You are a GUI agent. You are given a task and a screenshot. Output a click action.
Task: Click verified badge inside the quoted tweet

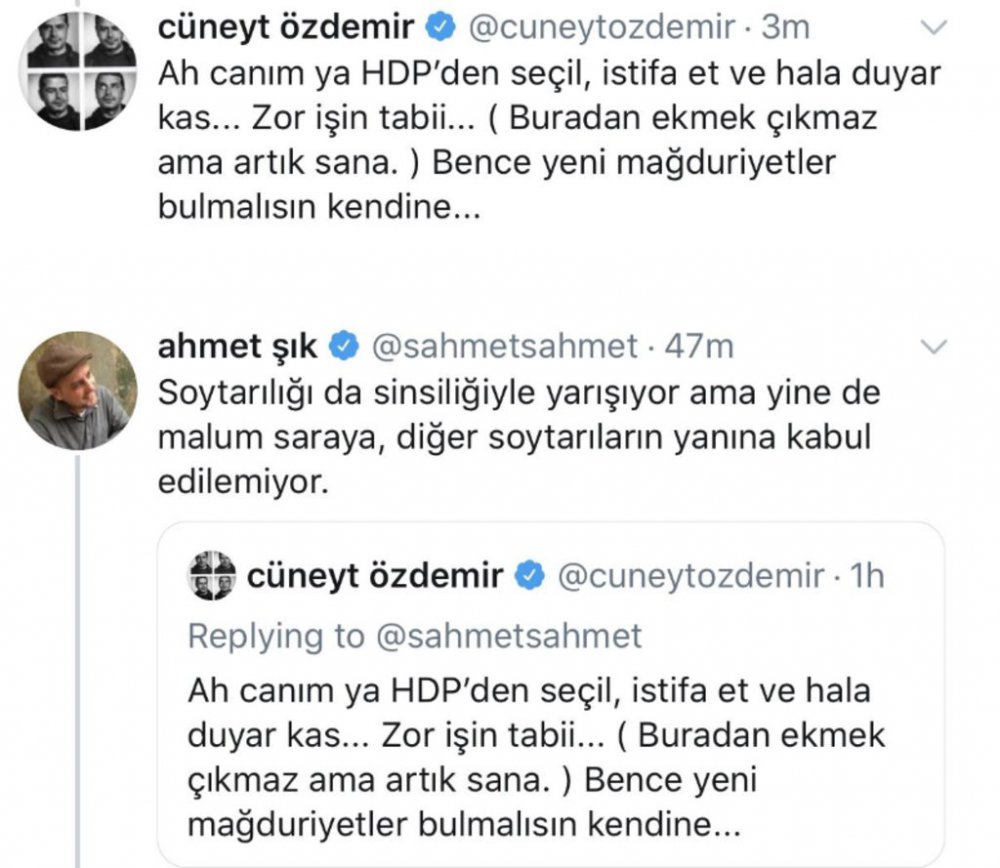(x=530, y=576)
